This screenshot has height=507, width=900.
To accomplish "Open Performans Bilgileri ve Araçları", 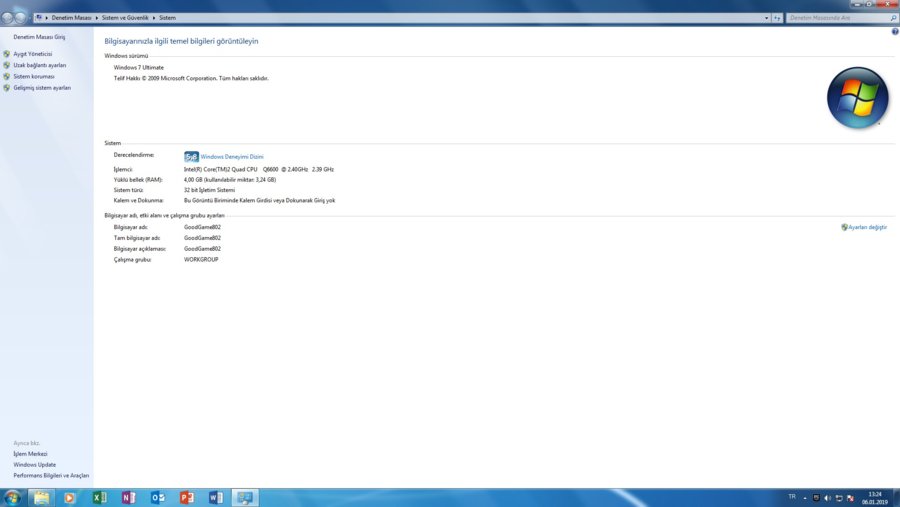I will click(51, 476).
